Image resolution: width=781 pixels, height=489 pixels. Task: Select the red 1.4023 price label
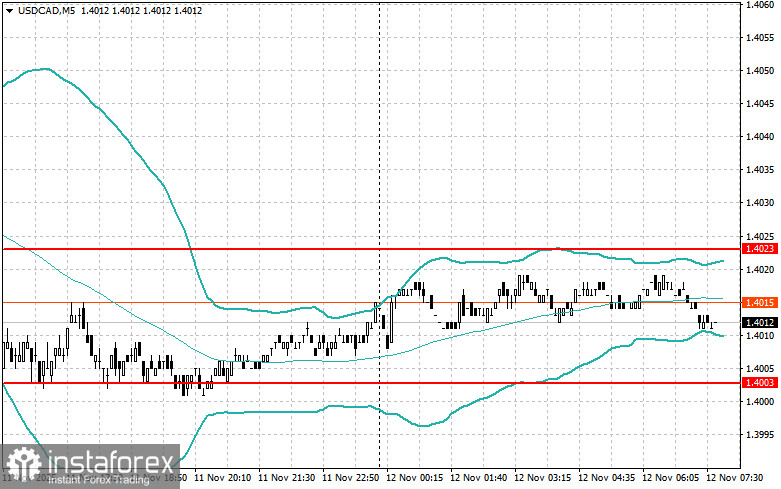(x=760, y=248)
